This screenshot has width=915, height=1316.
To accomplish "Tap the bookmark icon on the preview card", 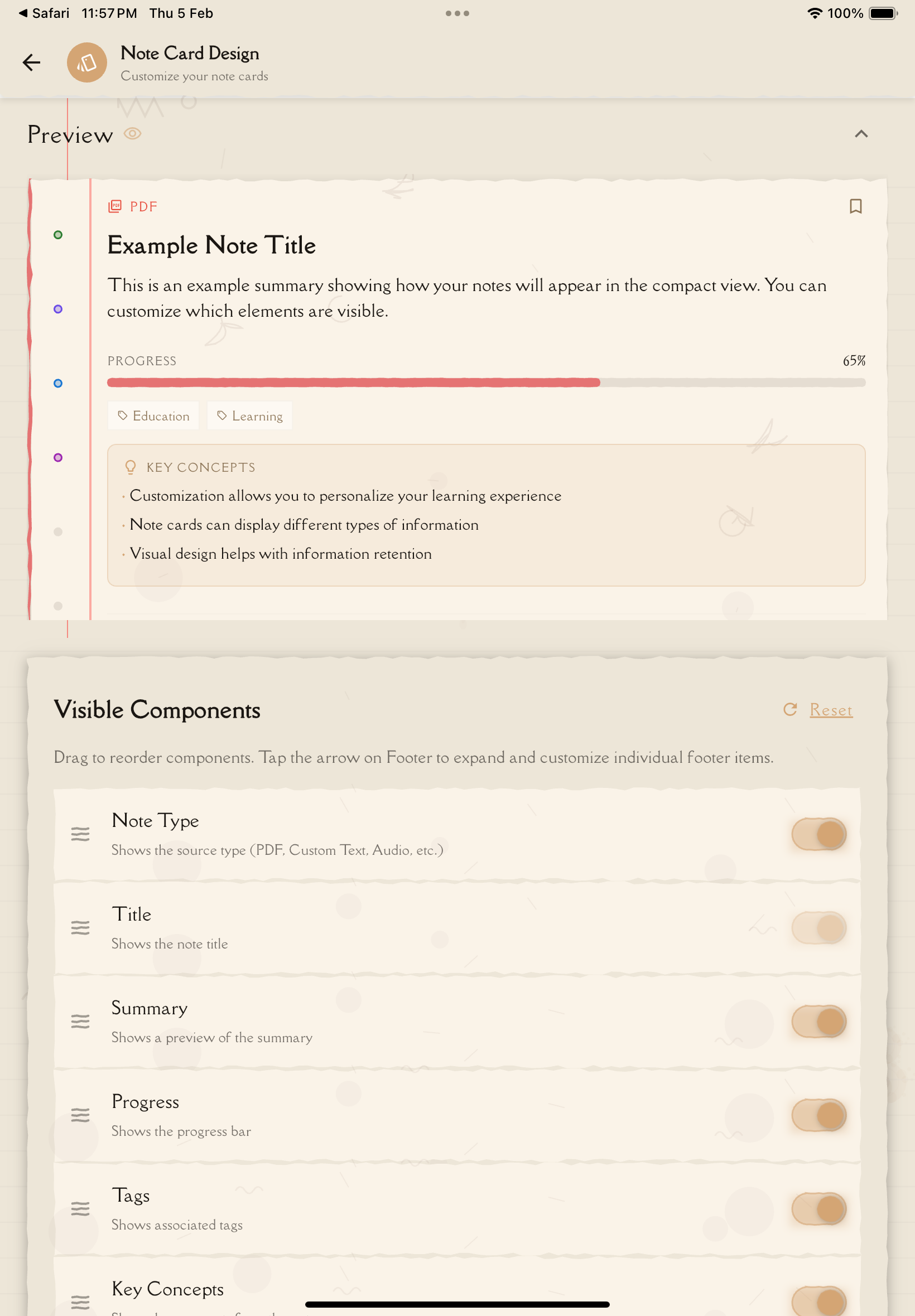I will [855, 206].
